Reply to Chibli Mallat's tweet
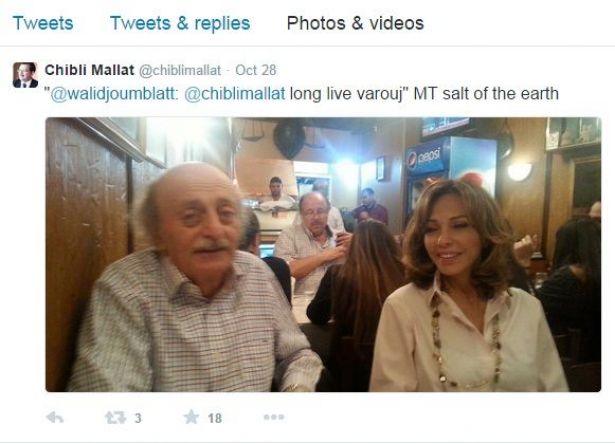 [55, 418]
